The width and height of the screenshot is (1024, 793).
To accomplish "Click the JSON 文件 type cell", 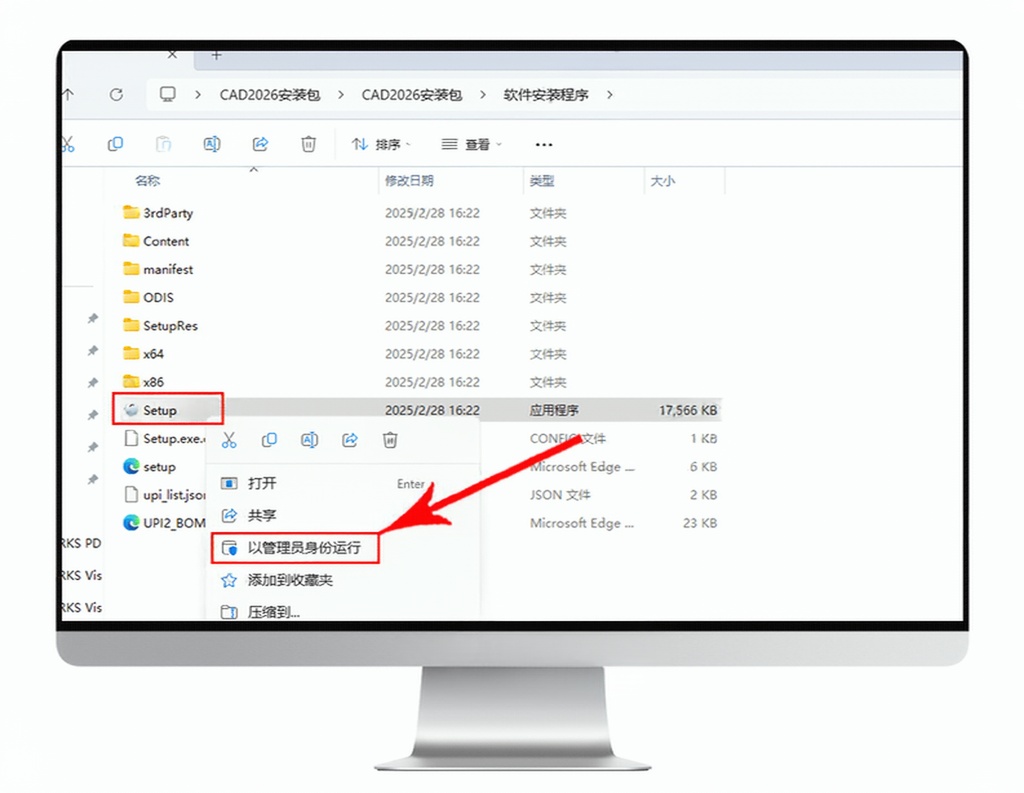I will (560, 494).
